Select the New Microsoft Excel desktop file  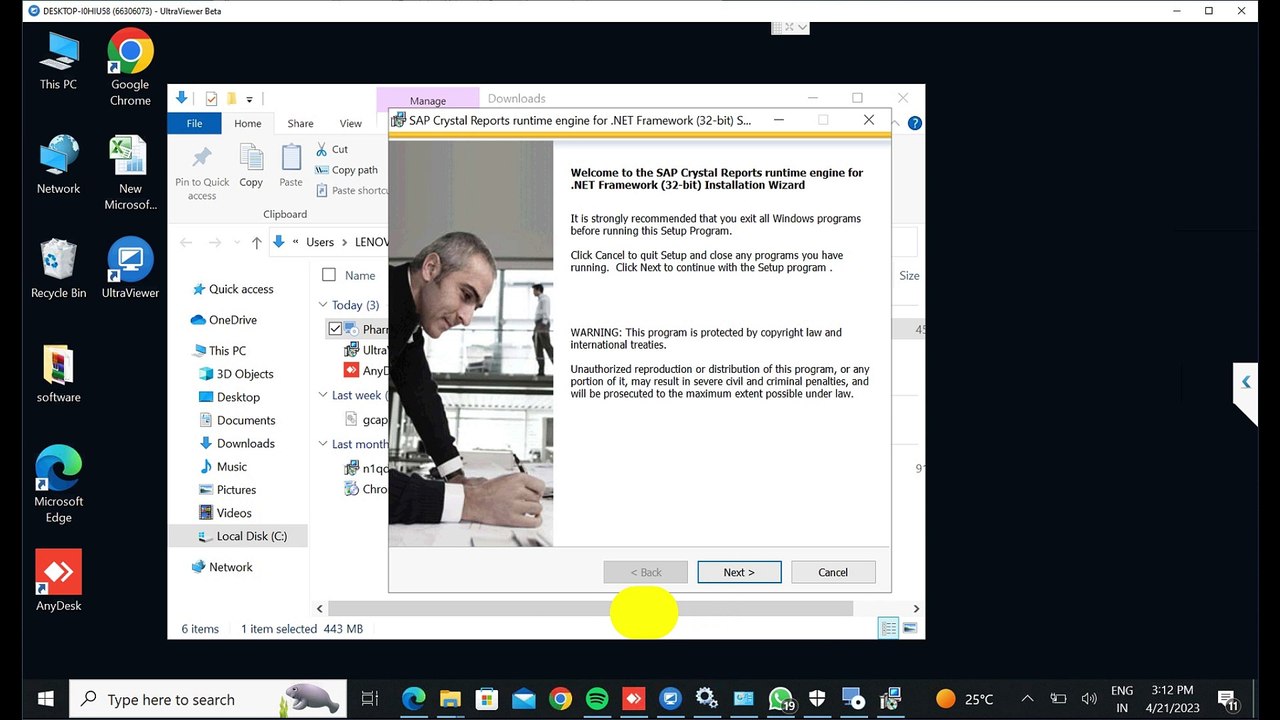coord(130,173)
